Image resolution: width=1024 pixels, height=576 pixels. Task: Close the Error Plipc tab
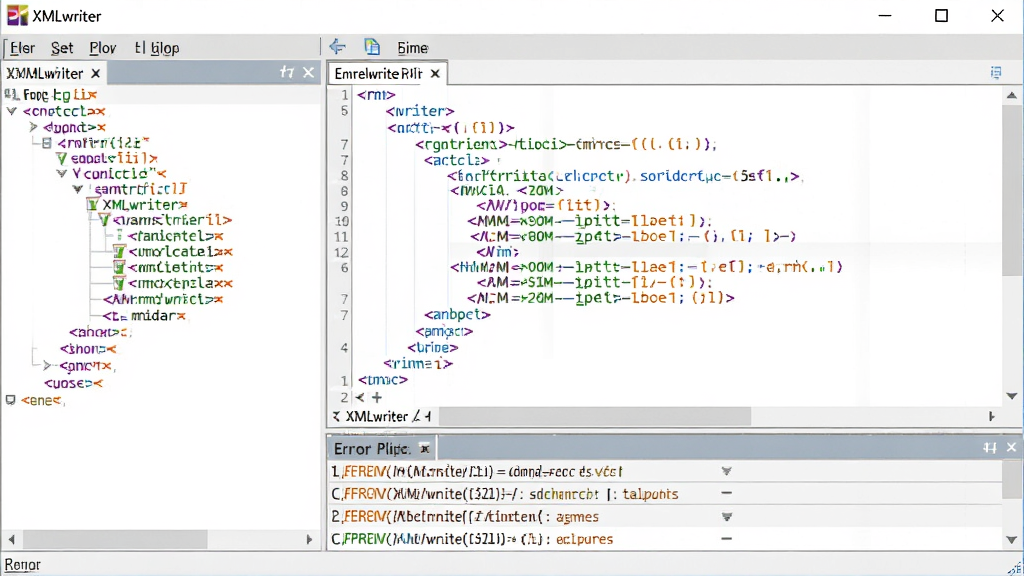coord(424,449)
